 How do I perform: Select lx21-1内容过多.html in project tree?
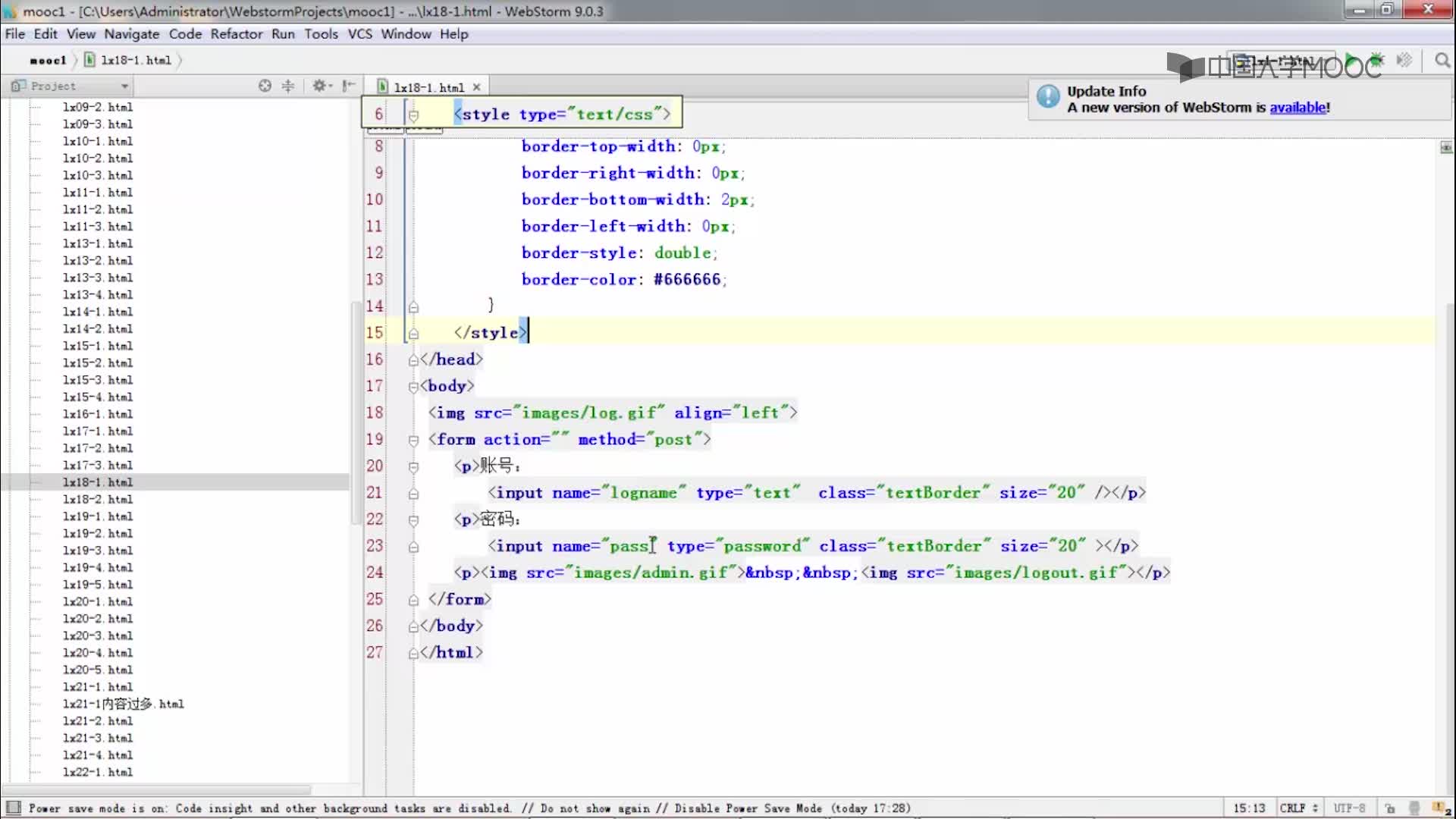coord(124,704)
